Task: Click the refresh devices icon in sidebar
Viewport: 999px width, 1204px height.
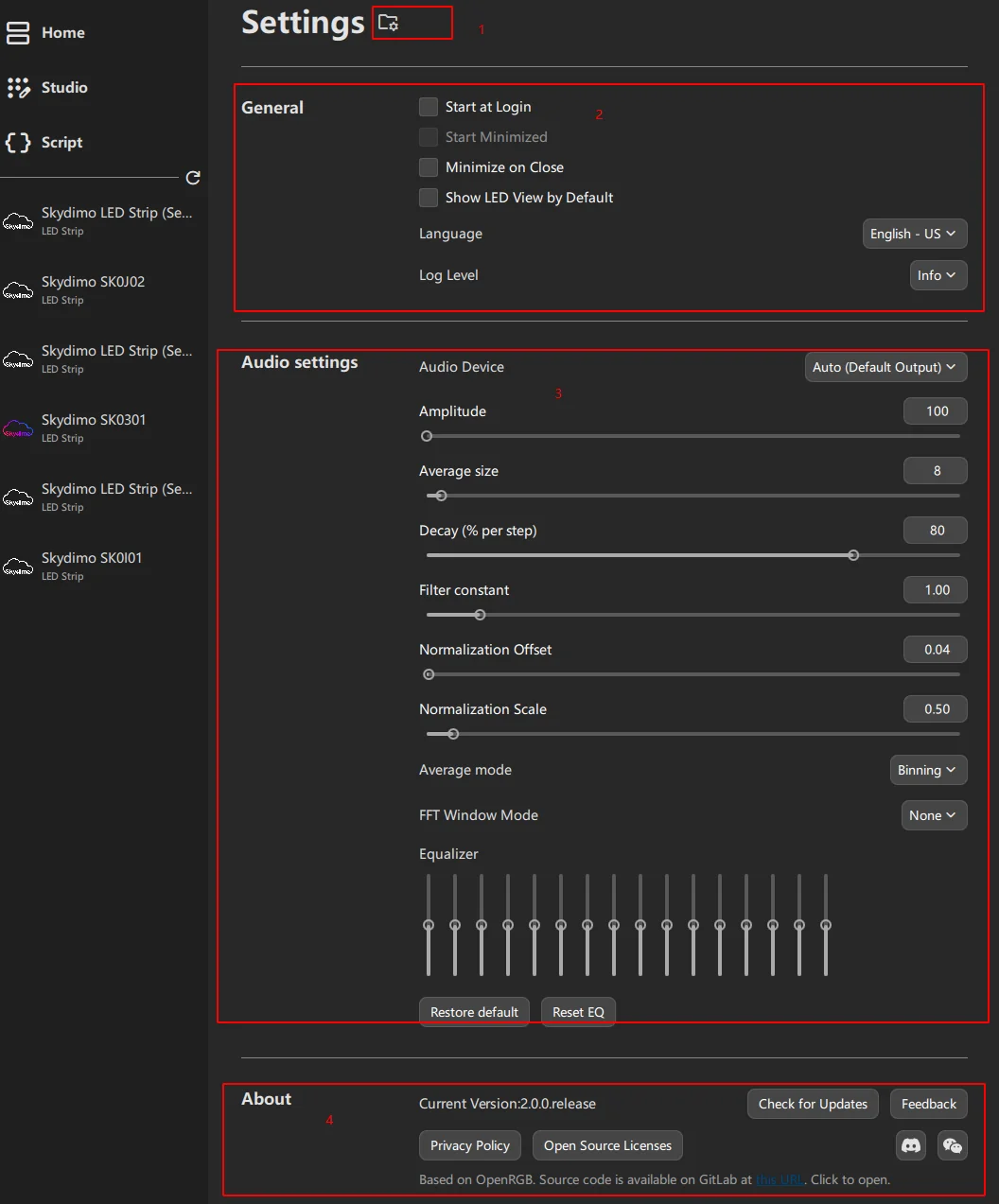Action: coord(193,178)
